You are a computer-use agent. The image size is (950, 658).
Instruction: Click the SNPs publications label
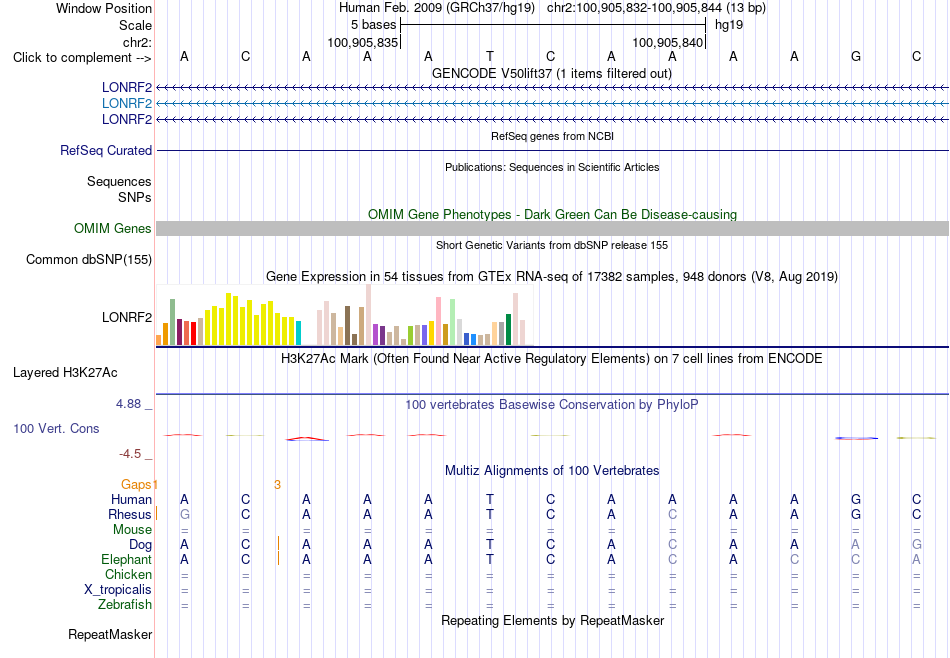point(135,197)
